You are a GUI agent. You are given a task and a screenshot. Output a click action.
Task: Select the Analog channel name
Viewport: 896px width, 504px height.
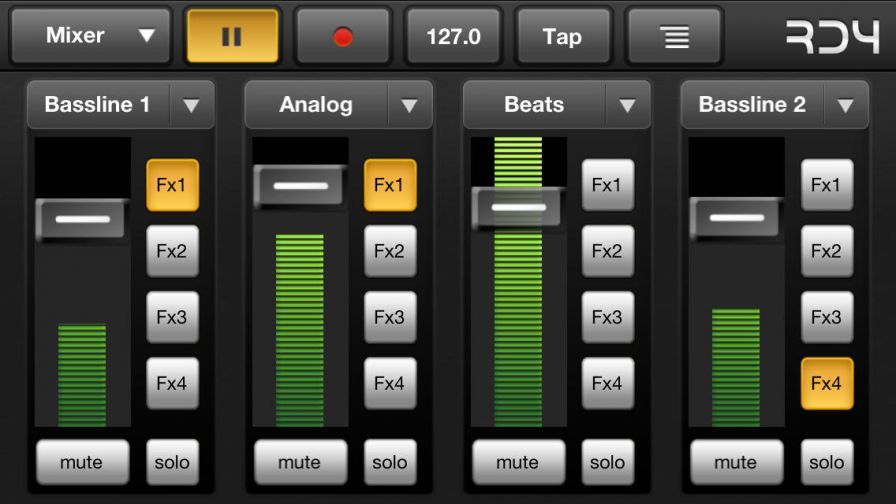coord(316,105)
